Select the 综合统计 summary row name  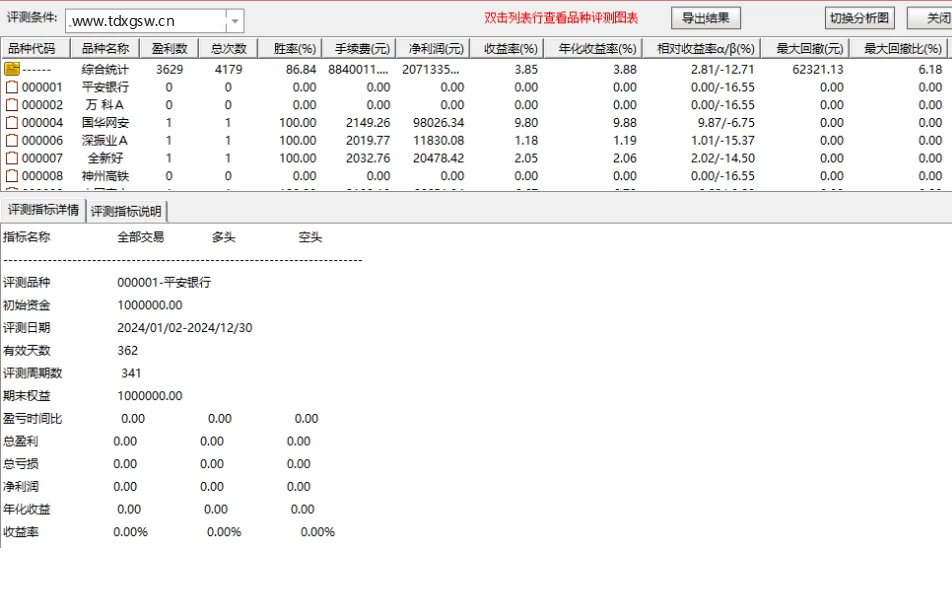click(x=105, y=70)
